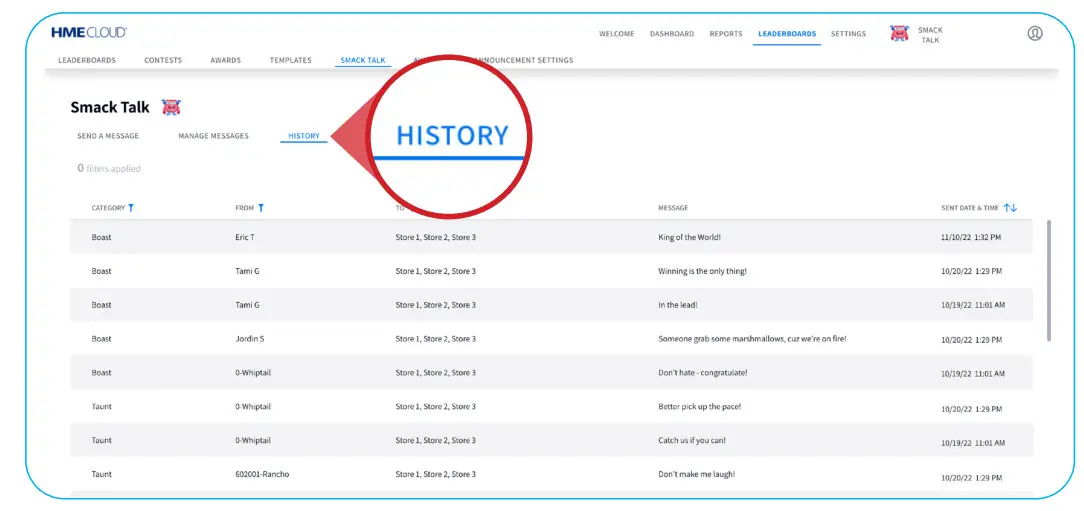Click the Smack Talk page heading
1084x511 pixels.
[110, 108]
